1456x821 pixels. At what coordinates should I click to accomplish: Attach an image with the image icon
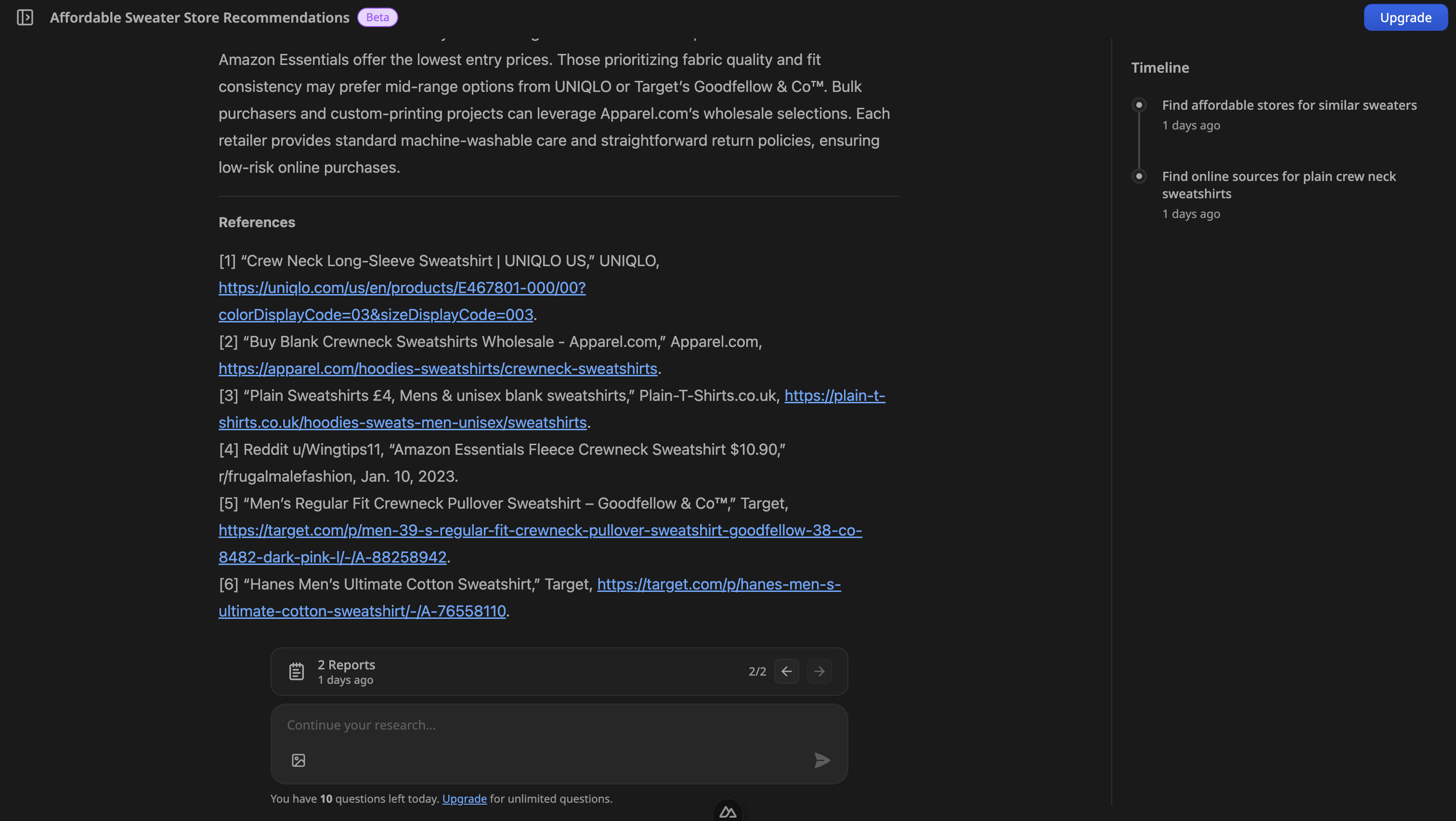pyautogui.click(x=299, y=760)
